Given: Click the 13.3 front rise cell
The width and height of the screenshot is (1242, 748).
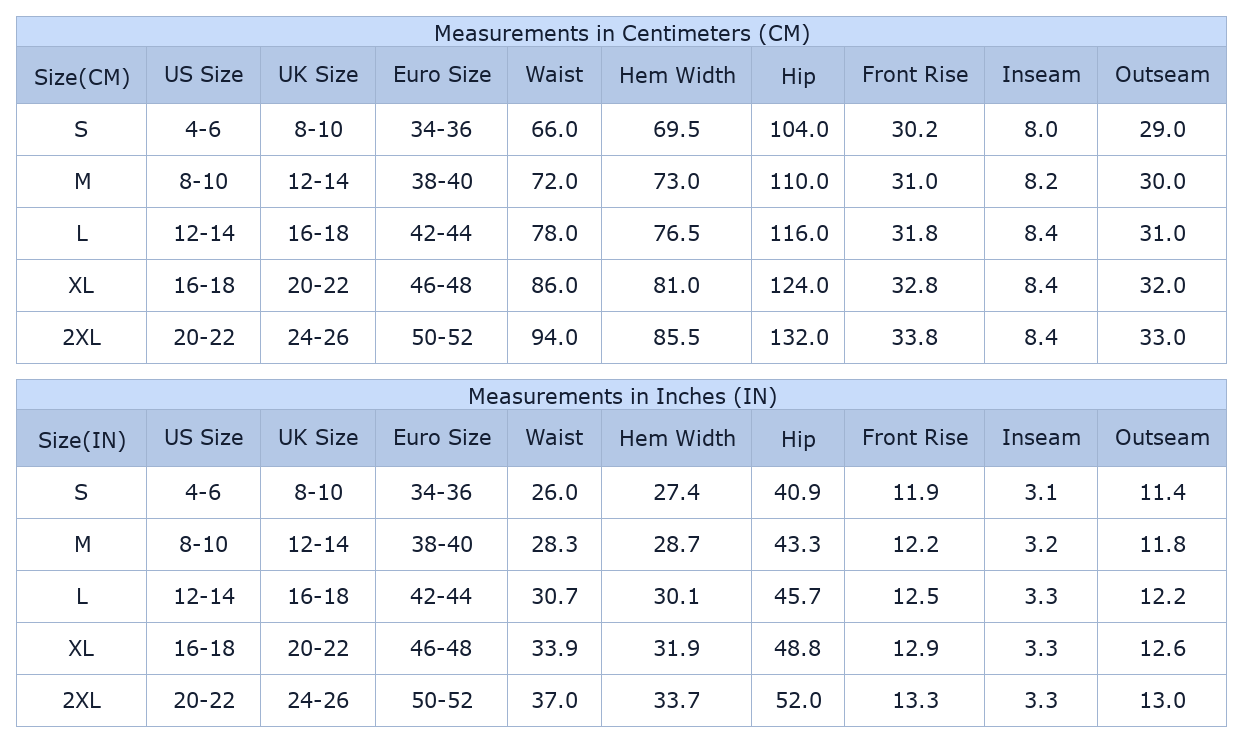Looking at the screenshot, I should 914,700.
